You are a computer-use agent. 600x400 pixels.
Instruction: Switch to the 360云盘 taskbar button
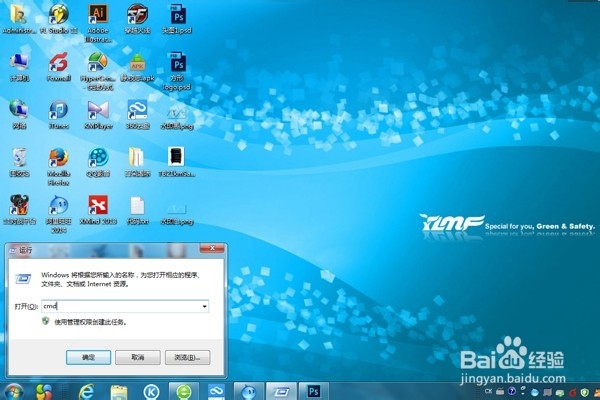pyautogui.click(x=216, y=392)
